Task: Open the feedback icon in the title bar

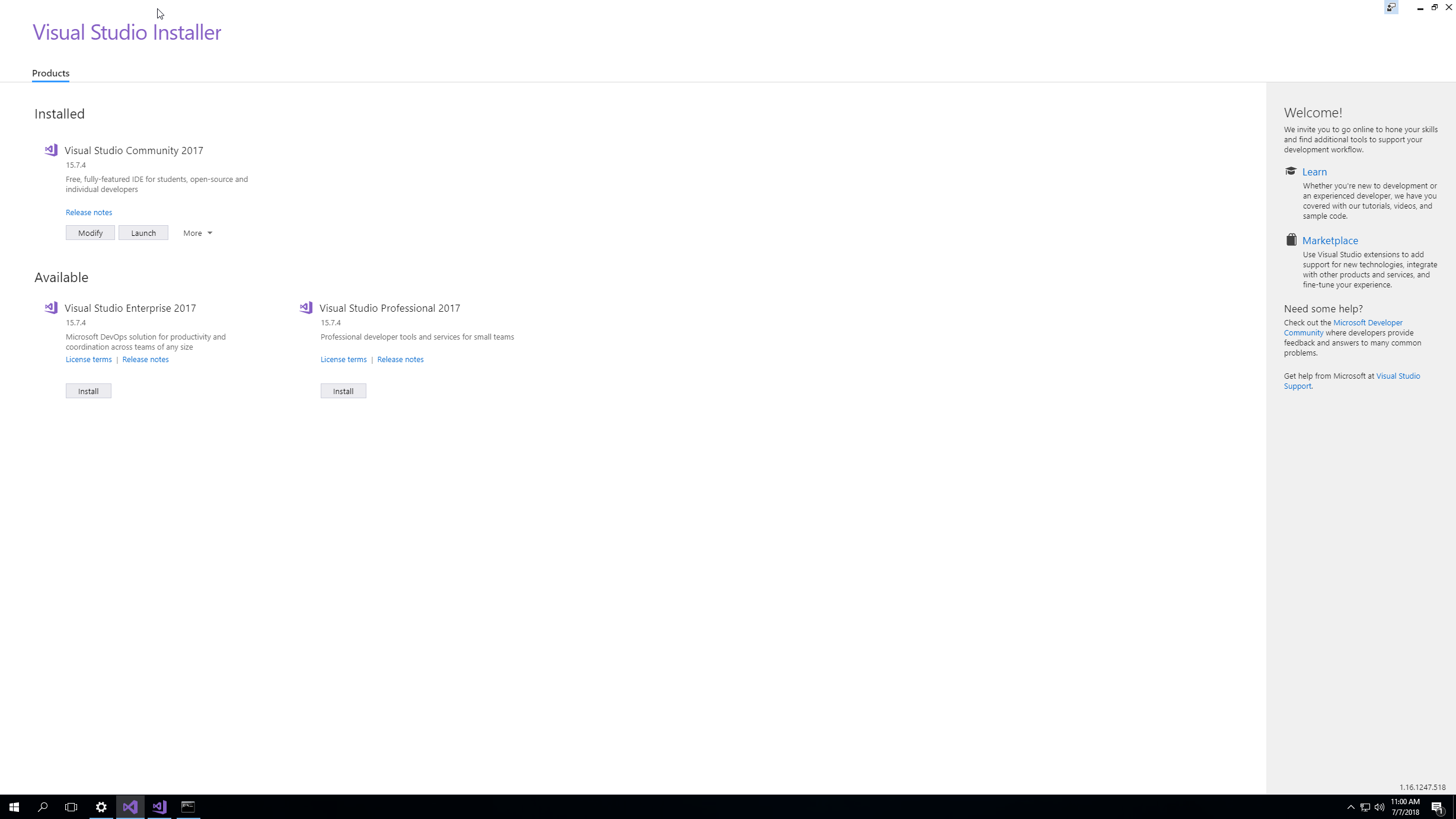Action: click(1391, 7)
